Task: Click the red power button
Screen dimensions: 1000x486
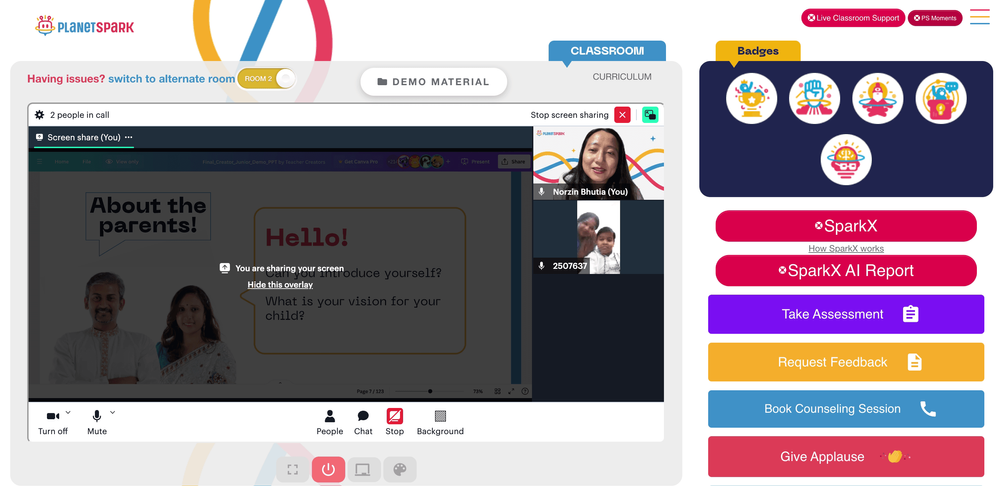Action: [x=328, y=469]
